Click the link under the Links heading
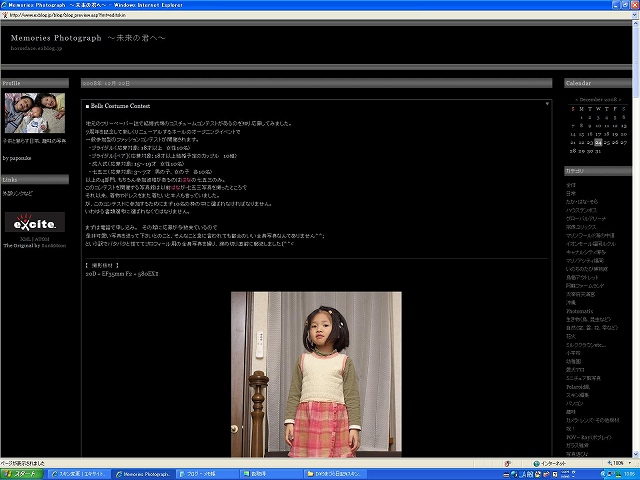The width and height of the screenshot is (640, 480). 18,193
